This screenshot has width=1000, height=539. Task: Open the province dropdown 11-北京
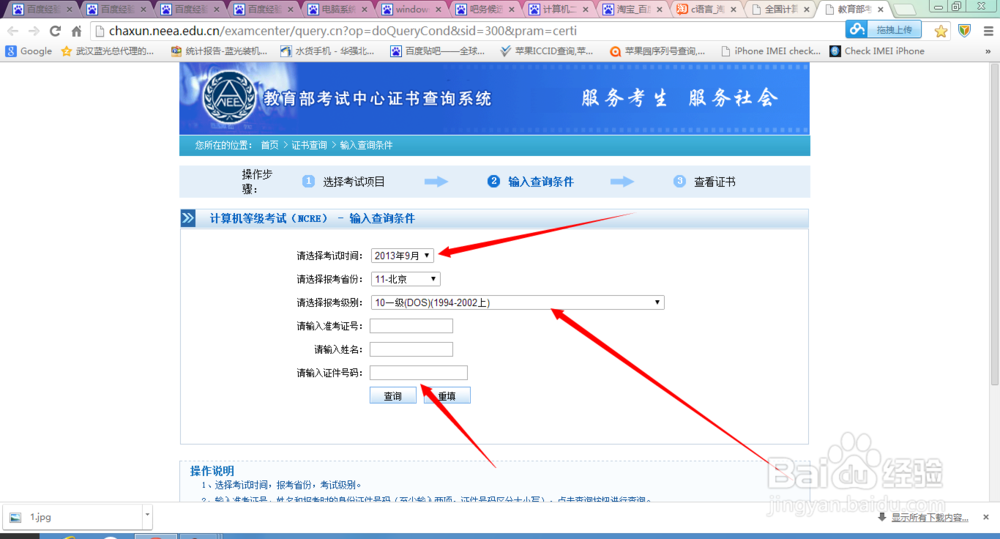(406, 279)
